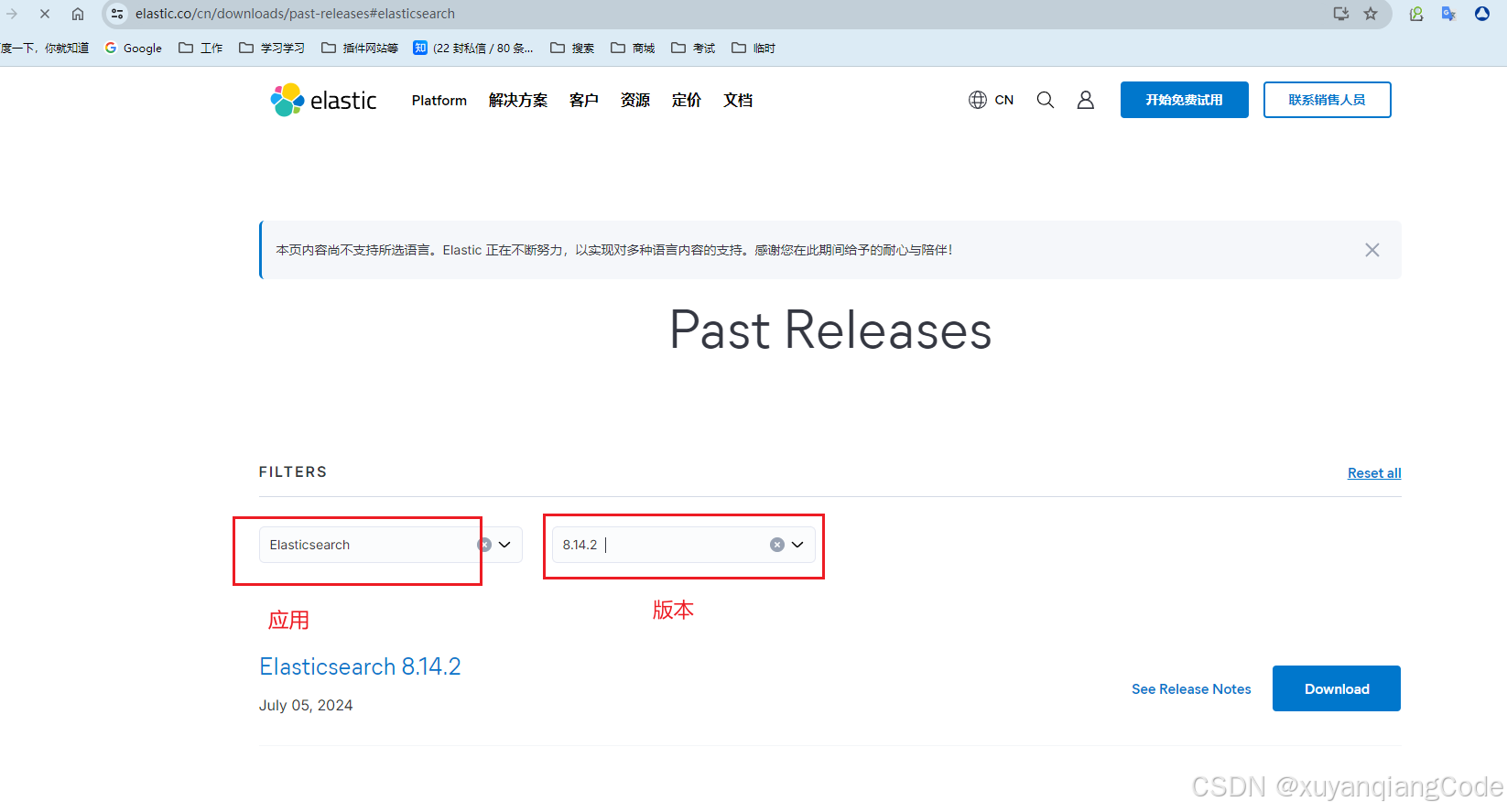Click the CN language label
1507x812 pixels.
pos(1004,100)
